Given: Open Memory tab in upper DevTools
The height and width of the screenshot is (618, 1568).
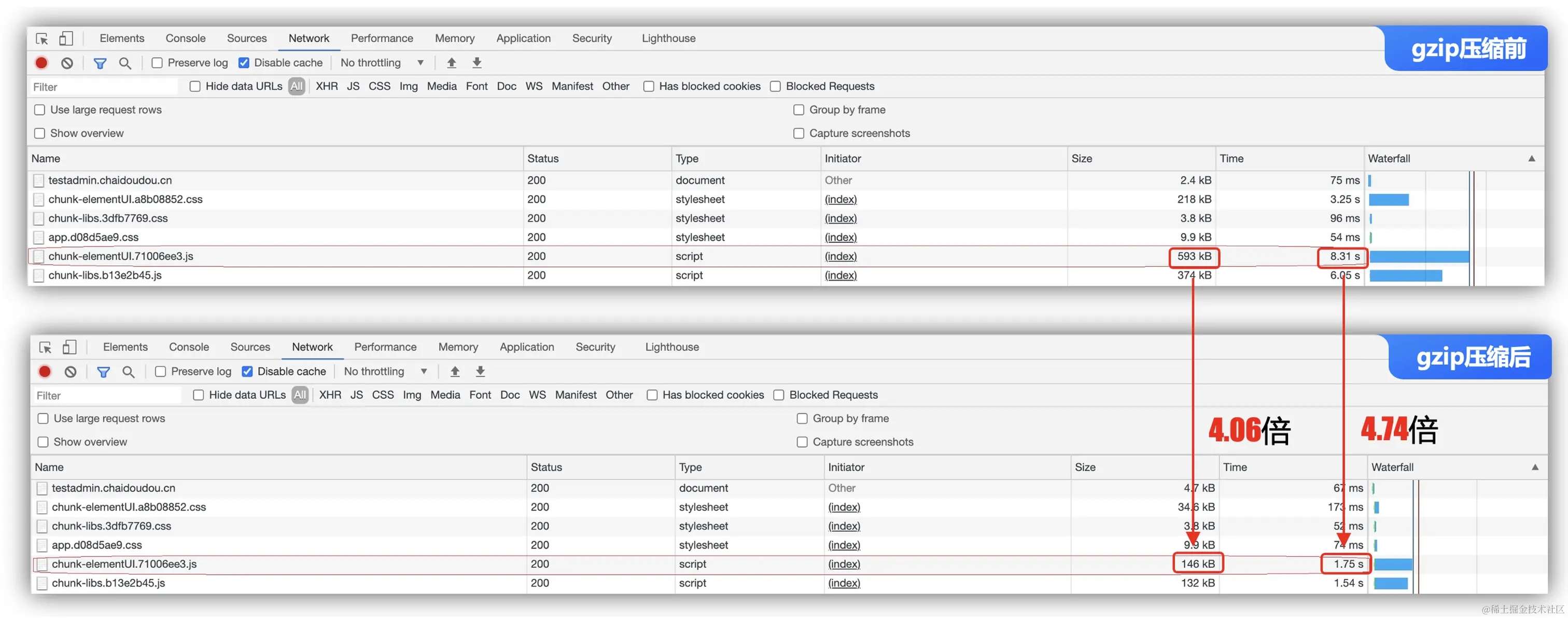Looking at the screenshot, I should pos(455,38).
